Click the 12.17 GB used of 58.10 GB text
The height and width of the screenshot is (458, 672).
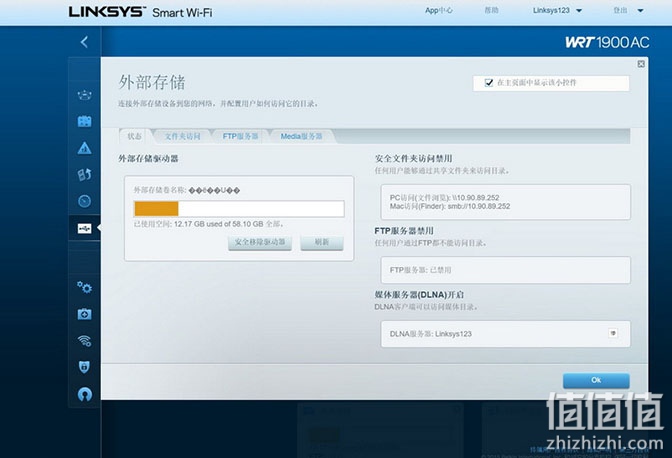pyautogui.click(x=219, y=224)
